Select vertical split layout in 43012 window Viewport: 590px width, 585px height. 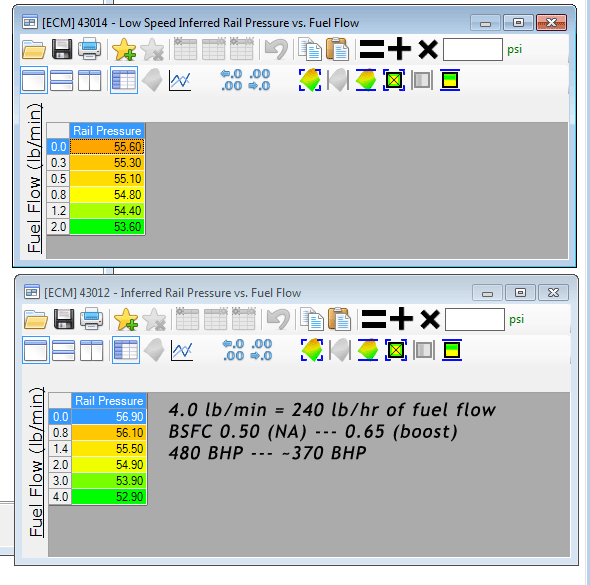[x=91, y=350]
